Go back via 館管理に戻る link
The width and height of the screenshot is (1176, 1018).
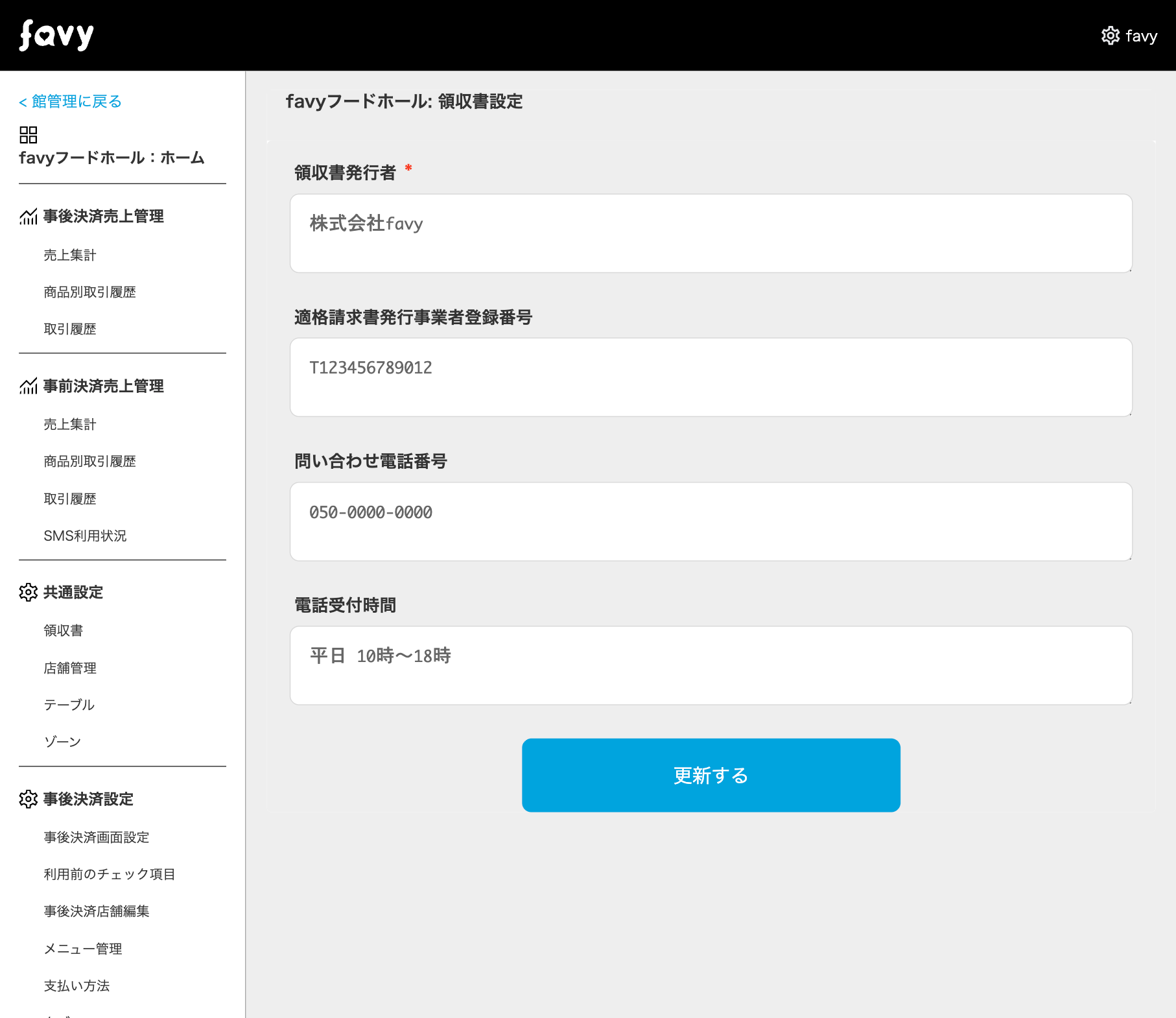click(70, 102)
